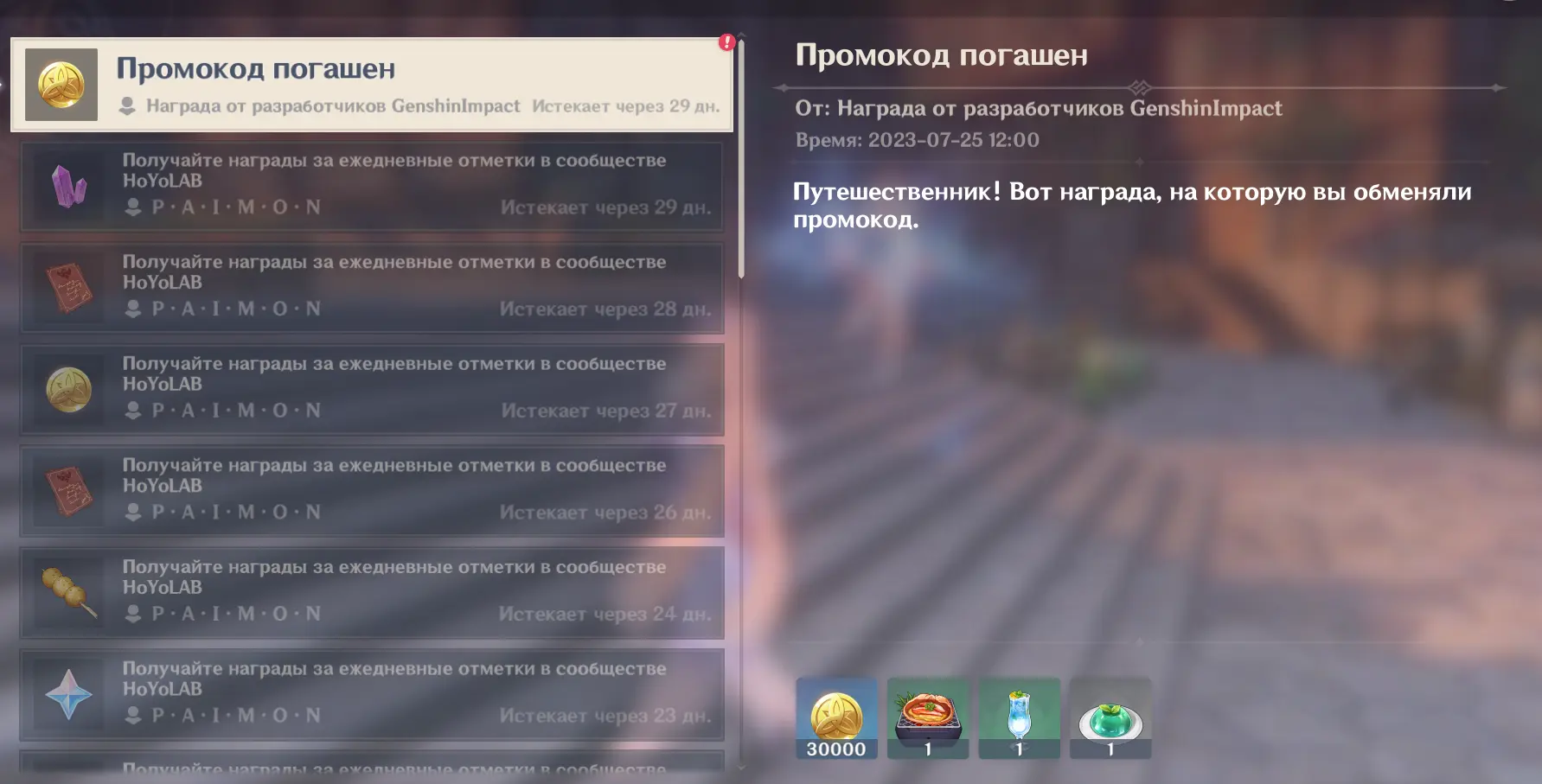Click the grilled dish reward item
This screenshot has width=1542, height=784.
point(928,718)
